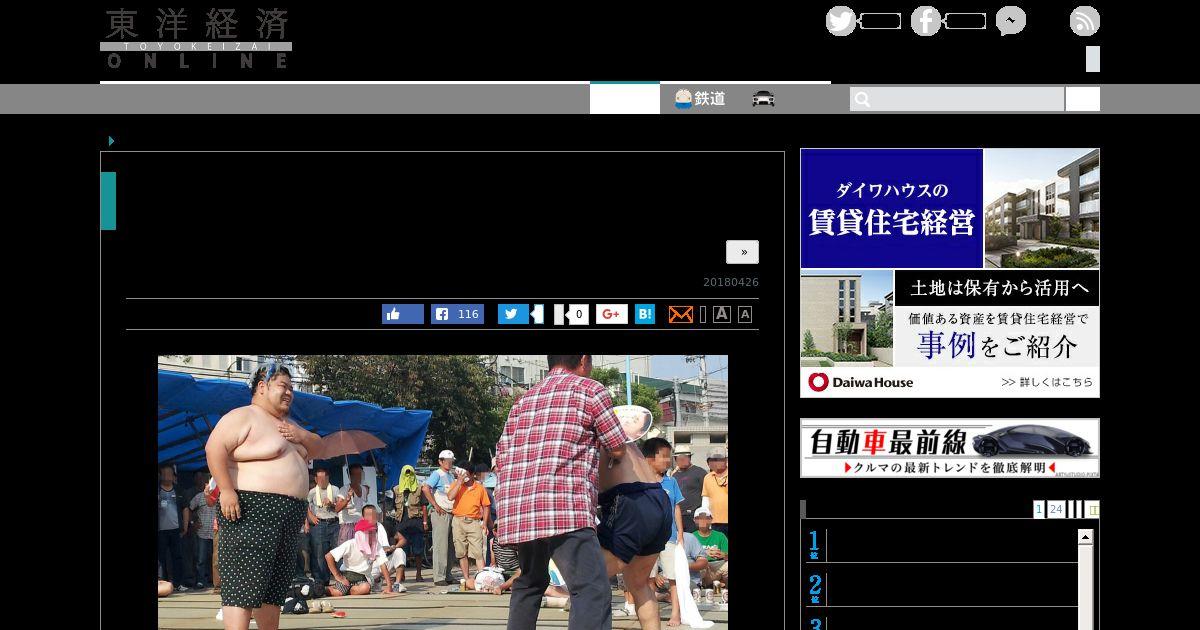Share the article on Google Plus
Image resolution: width=1200 pixels, height=630 pixels.
[612, 314]
